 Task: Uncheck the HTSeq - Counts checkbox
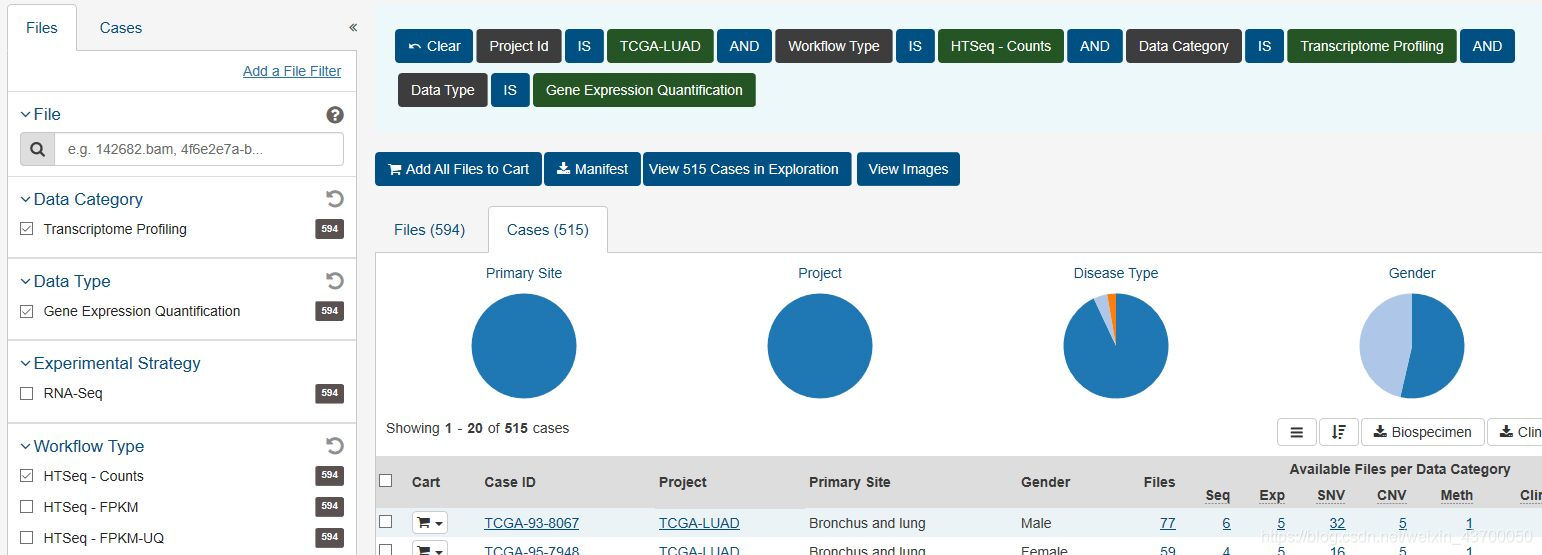27,476
